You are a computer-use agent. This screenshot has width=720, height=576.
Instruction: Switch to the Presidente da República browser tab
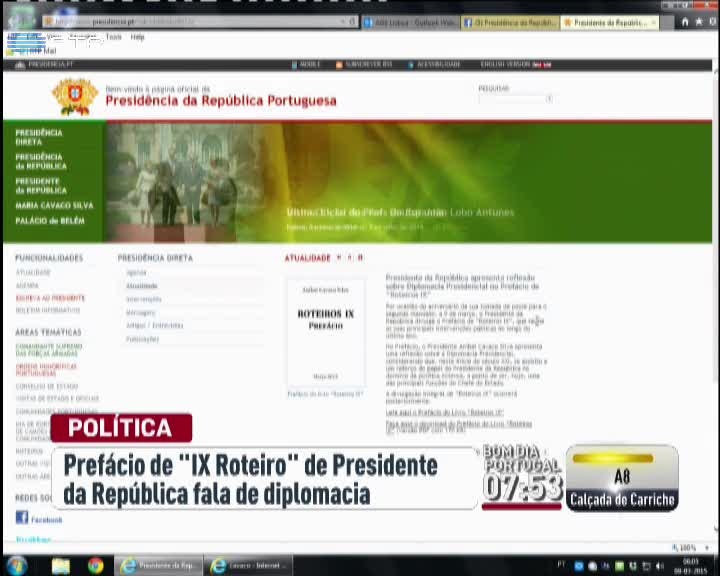[x=606, y=21]
